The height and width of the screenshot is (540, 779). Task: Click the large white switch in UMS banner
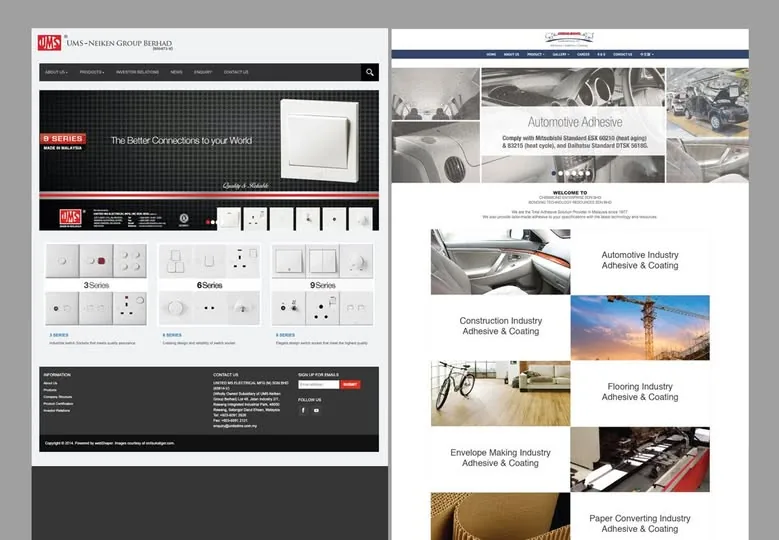[x=319, y=141]
